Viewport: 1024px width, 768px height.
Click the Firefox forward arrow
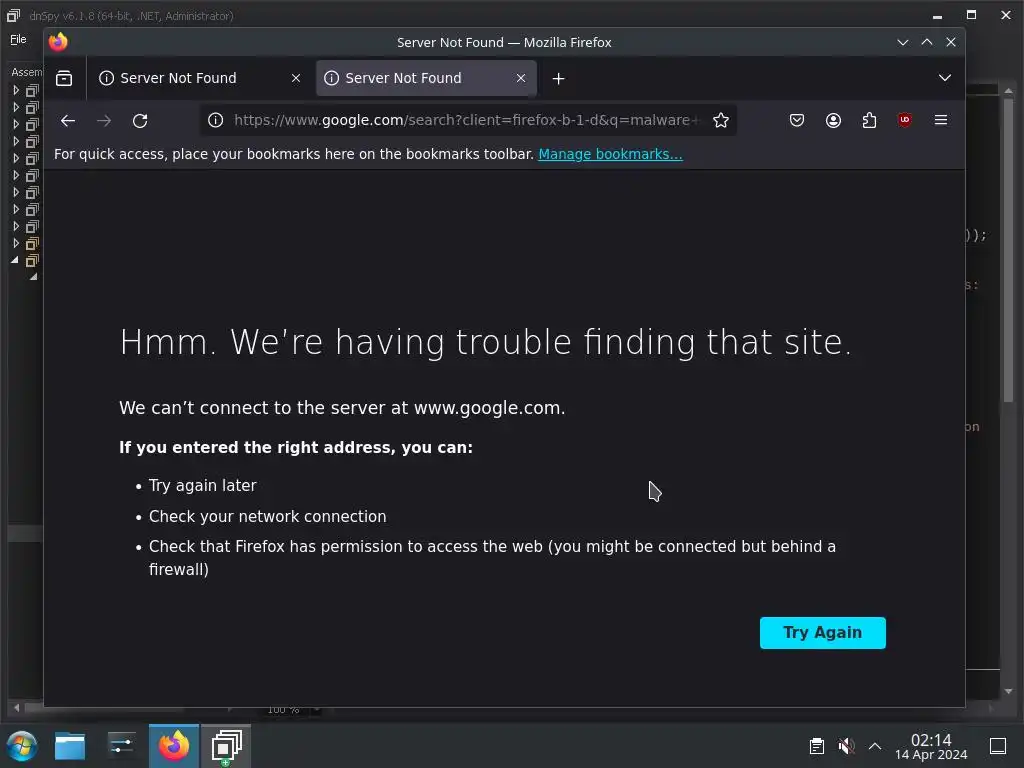[104, 121]
